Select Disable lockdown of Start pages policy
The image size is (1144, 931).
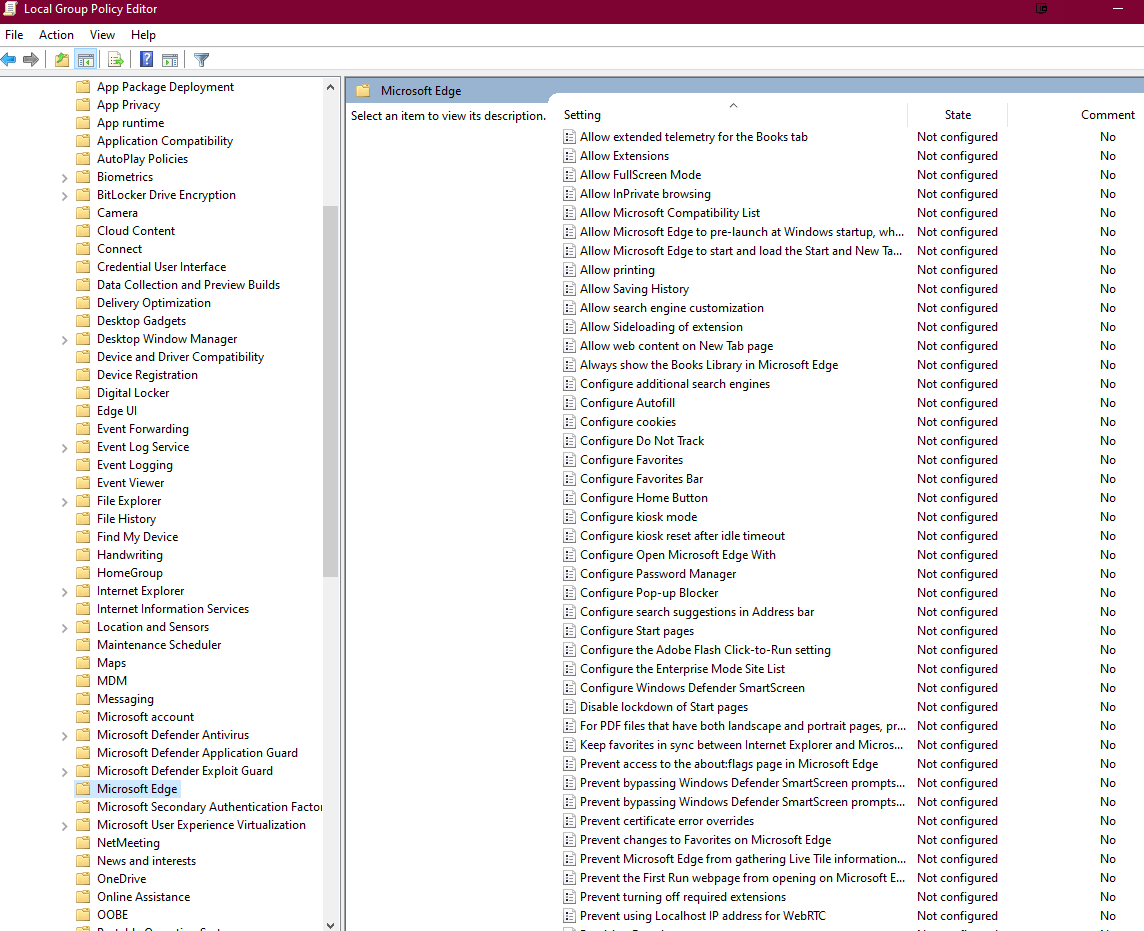664,707
